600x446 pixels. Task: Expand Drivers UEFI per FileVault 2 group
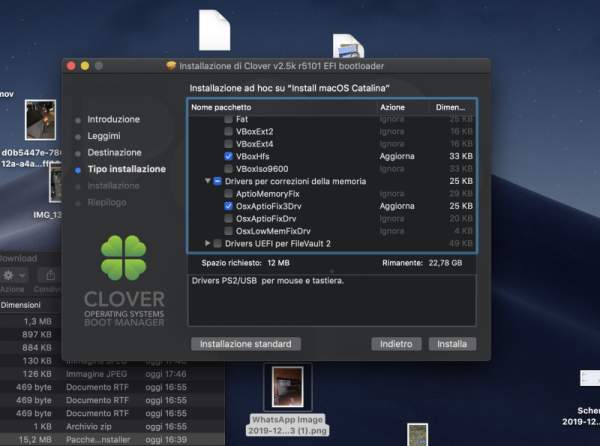[207, 243]
